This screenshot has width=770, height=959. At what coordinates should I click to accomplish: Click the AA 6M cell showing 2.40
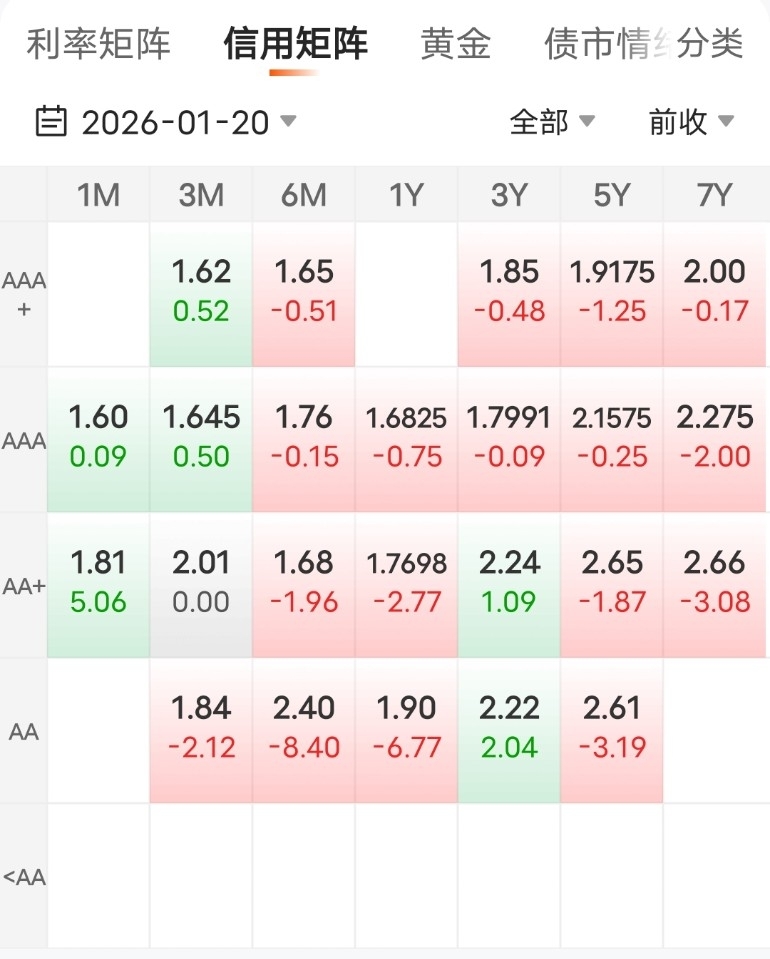pos(304,729)
